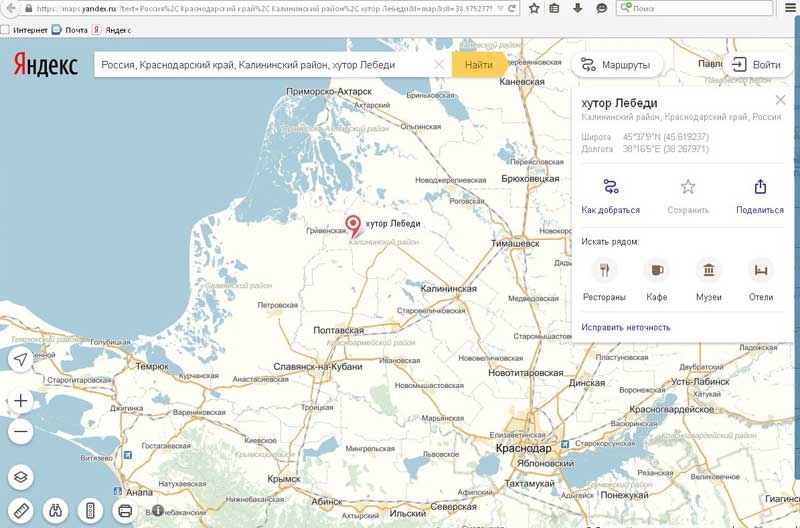Open the Яндекс bookmark
Screen dimensions: 800x528
pyautogui.click(x=112, y=30)
